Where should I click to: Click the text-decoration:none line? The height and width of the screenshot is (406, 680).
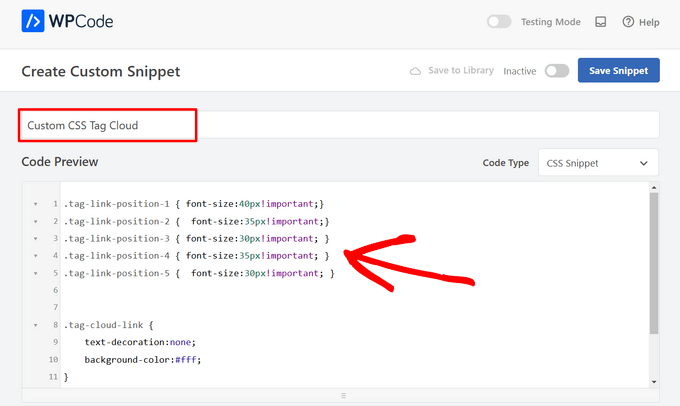pyautogui.click(x=140, y=342)
